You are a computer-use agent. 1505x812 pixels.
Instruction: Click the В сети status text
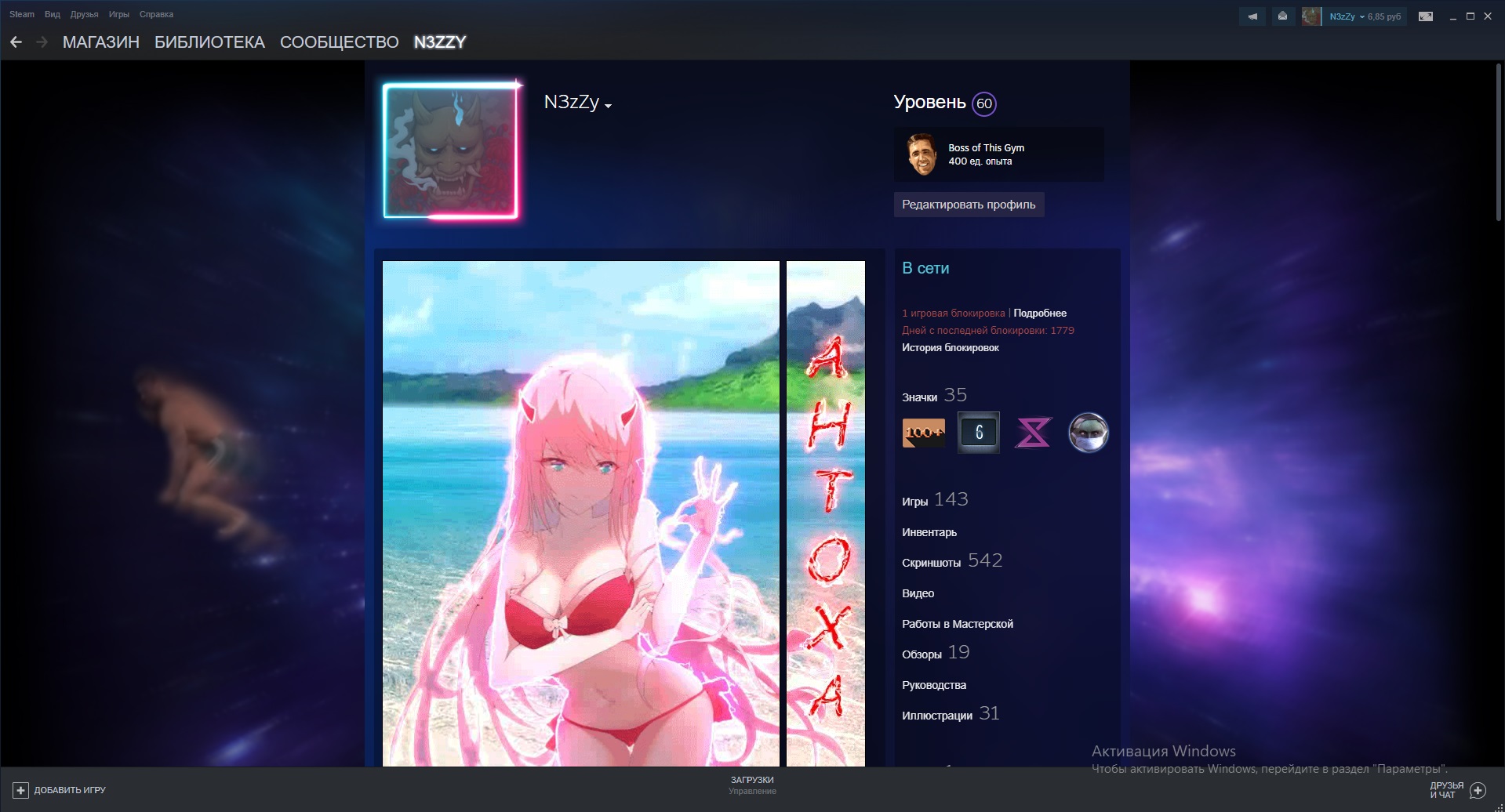925,268
